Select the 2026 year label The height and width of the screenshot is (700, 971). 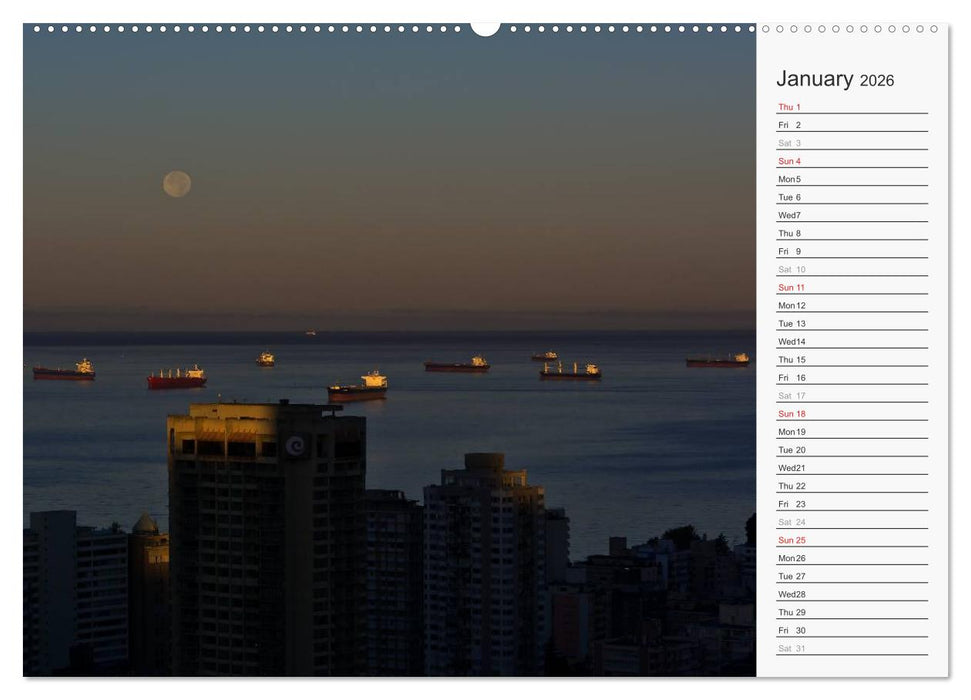[x=877, y=81]
